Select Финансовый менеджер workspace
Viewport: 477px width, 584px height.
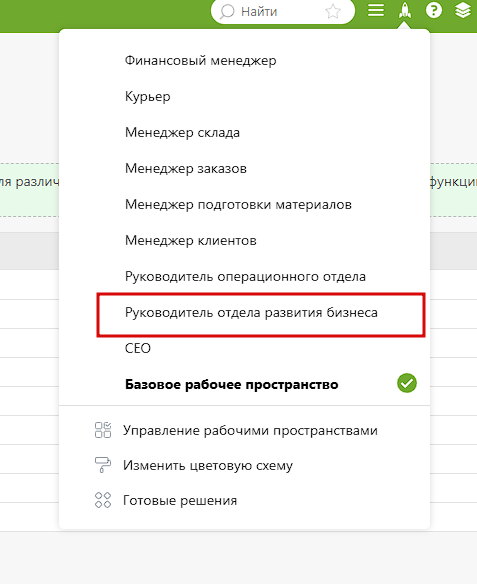pos(200,60)
